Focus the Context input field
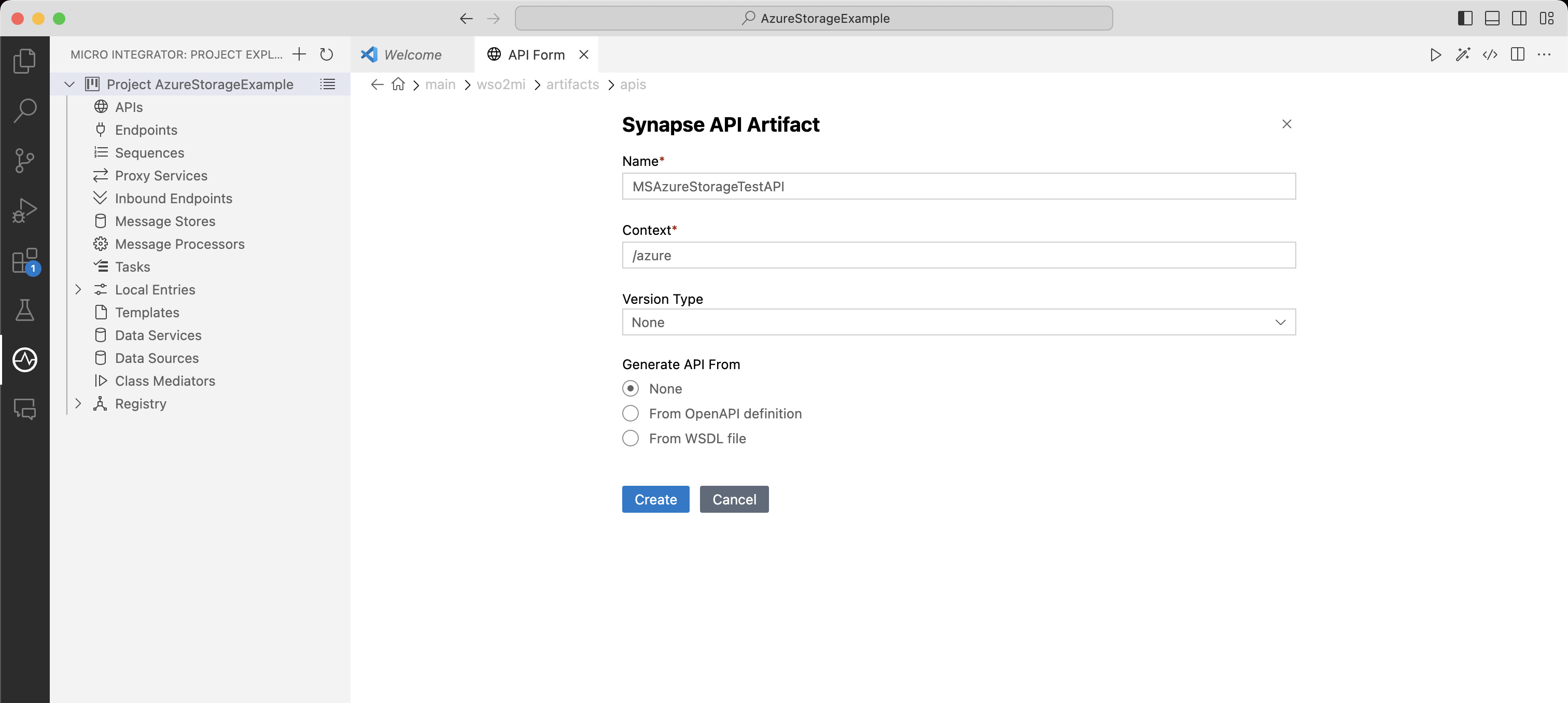 coord(959,255)
